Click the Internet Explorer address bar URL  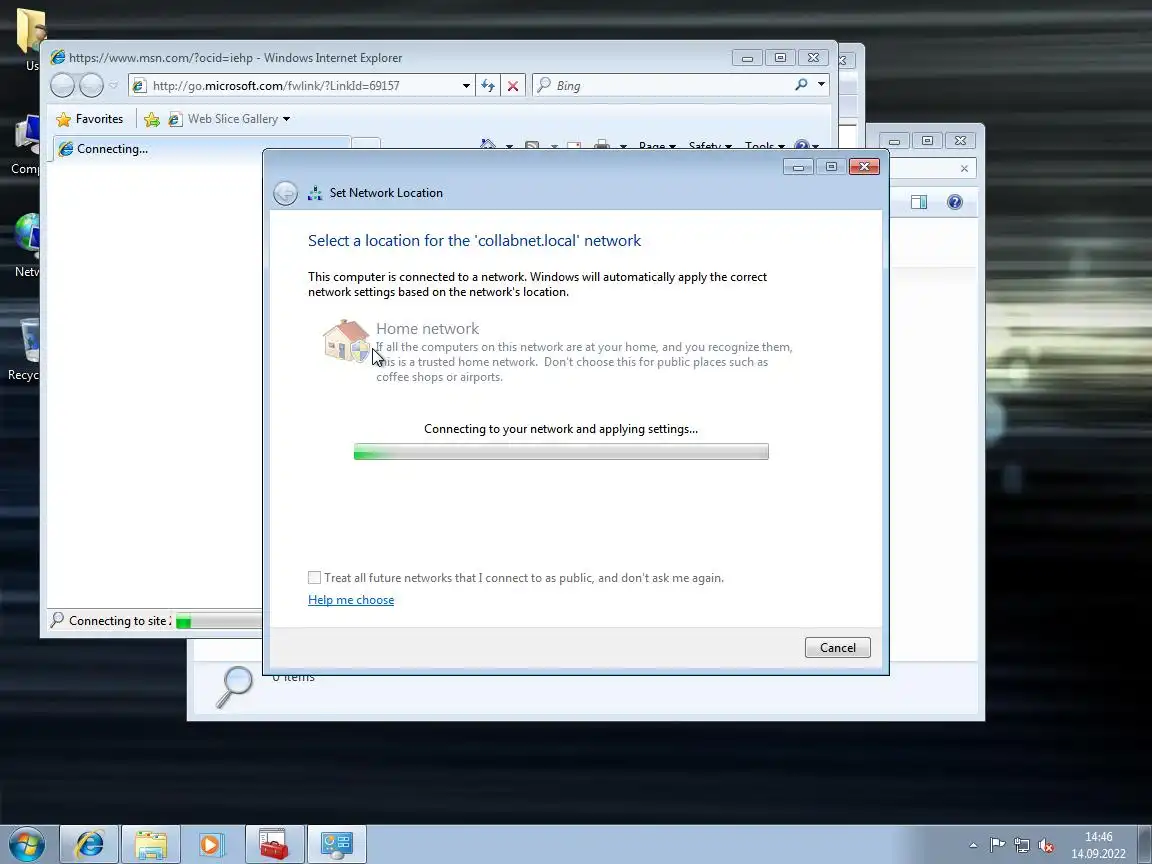[x=276, y=86]
